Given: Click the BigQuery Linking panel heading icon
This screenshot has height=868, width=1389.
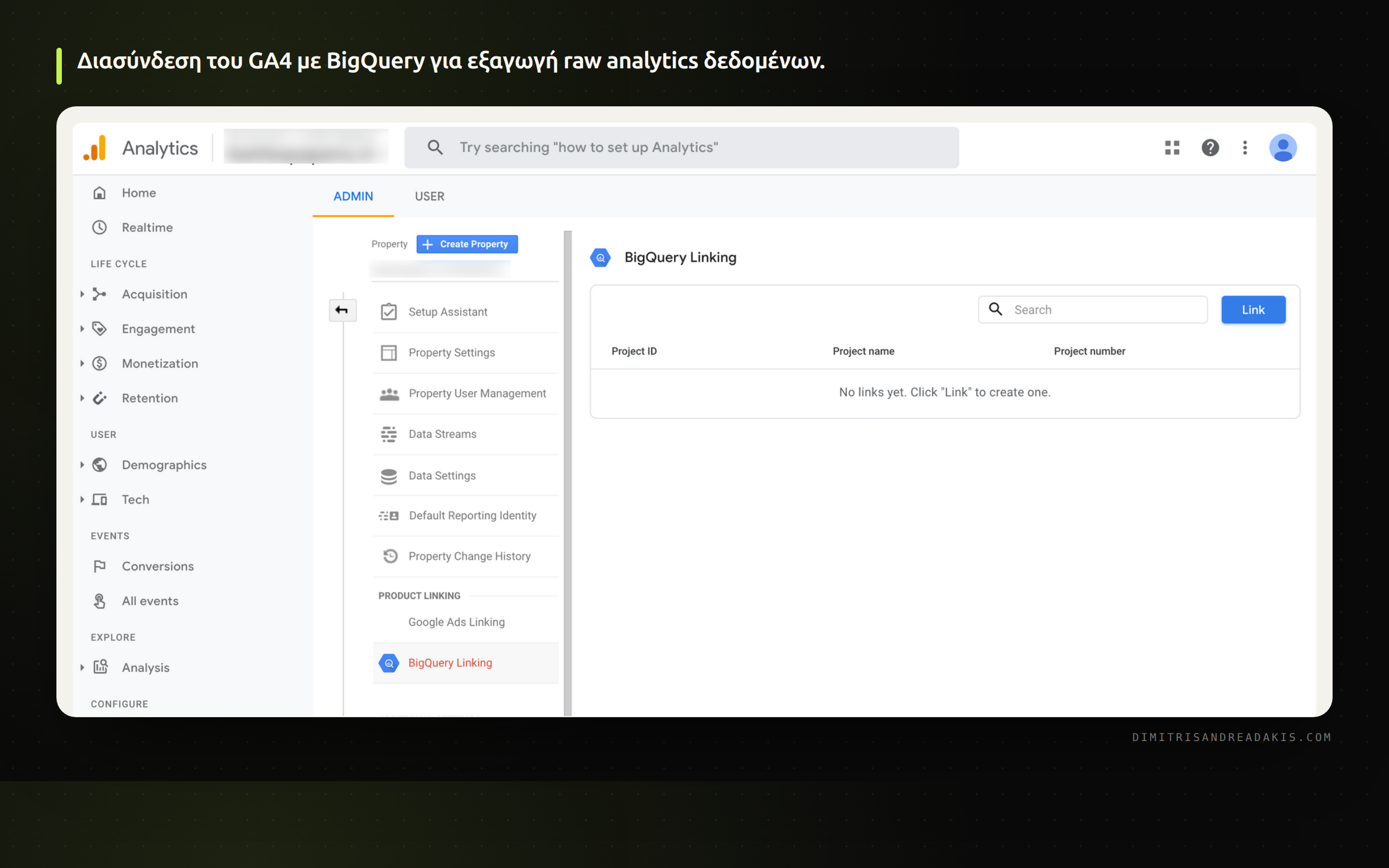Looking at the screenshot, I should [x=601, y=258].
